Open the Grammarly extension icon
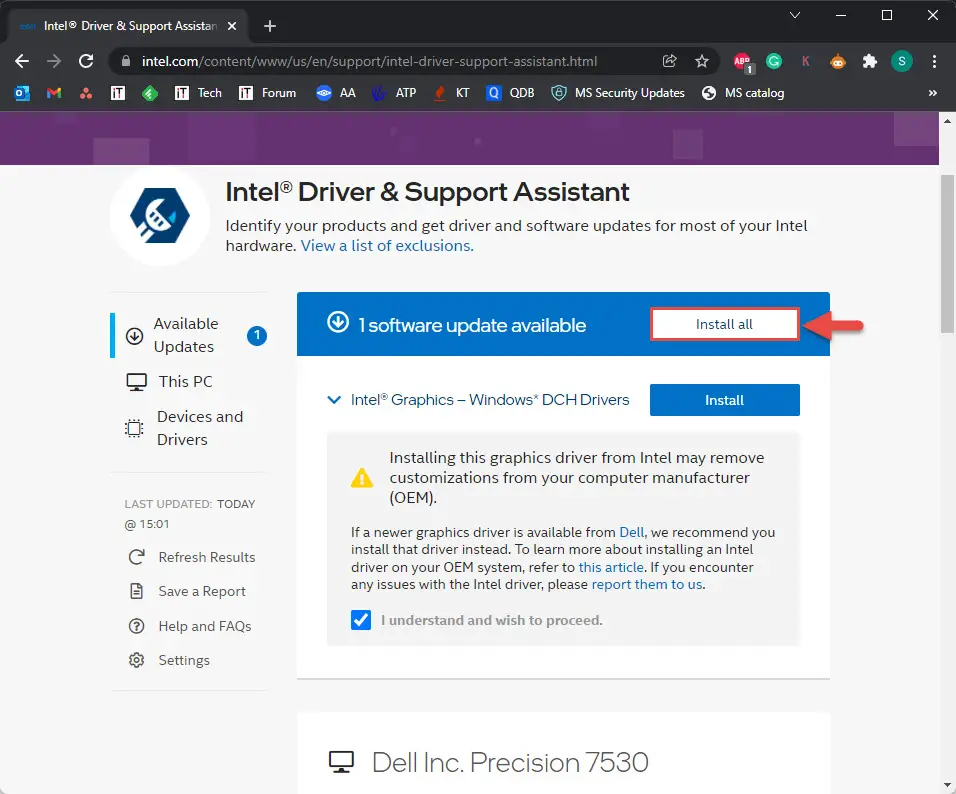This screenshot has width=956, height=794. click(x=774, y=61)
